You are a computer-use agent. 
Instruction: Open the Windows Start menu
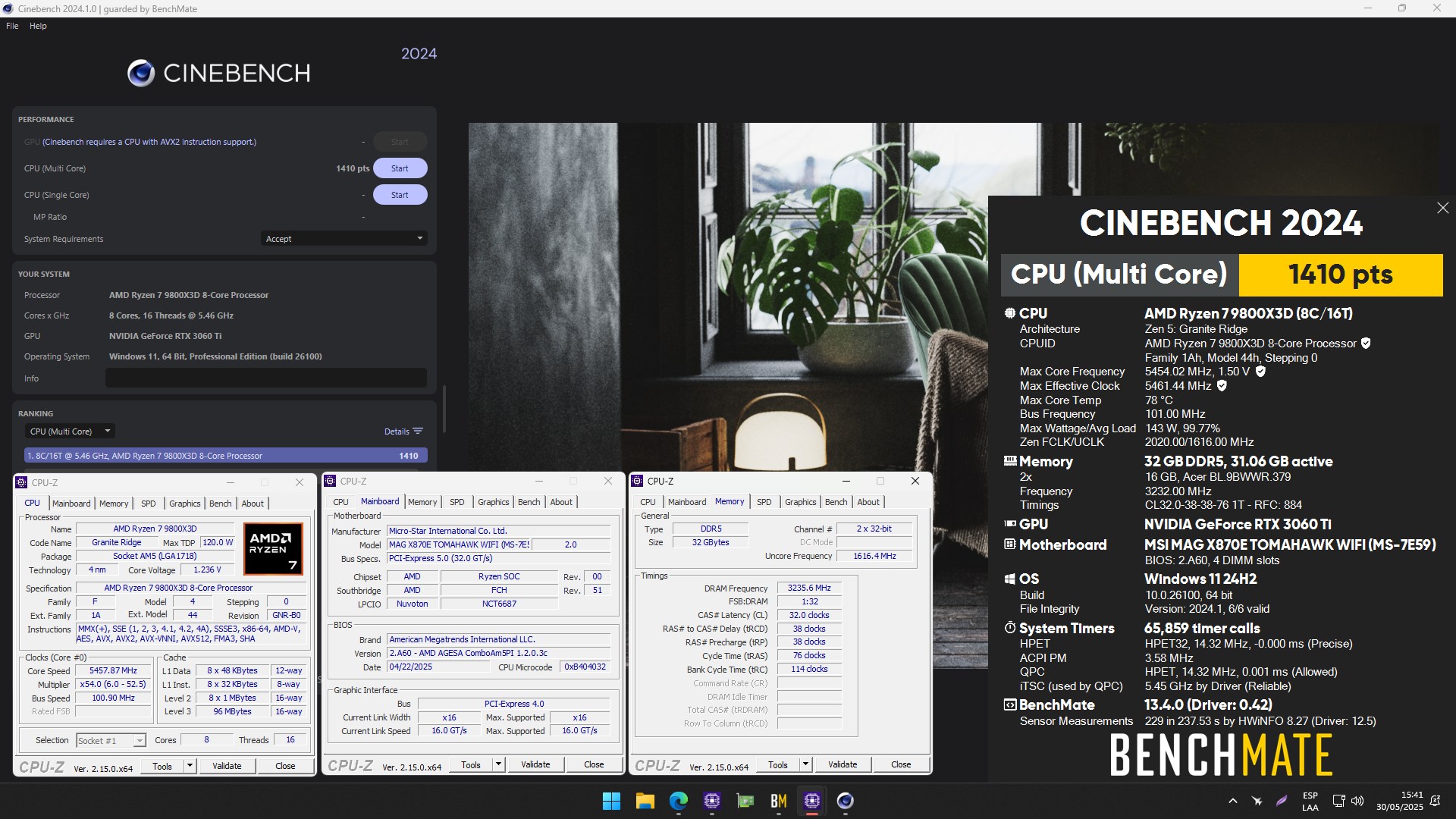[x=611, y=801]
